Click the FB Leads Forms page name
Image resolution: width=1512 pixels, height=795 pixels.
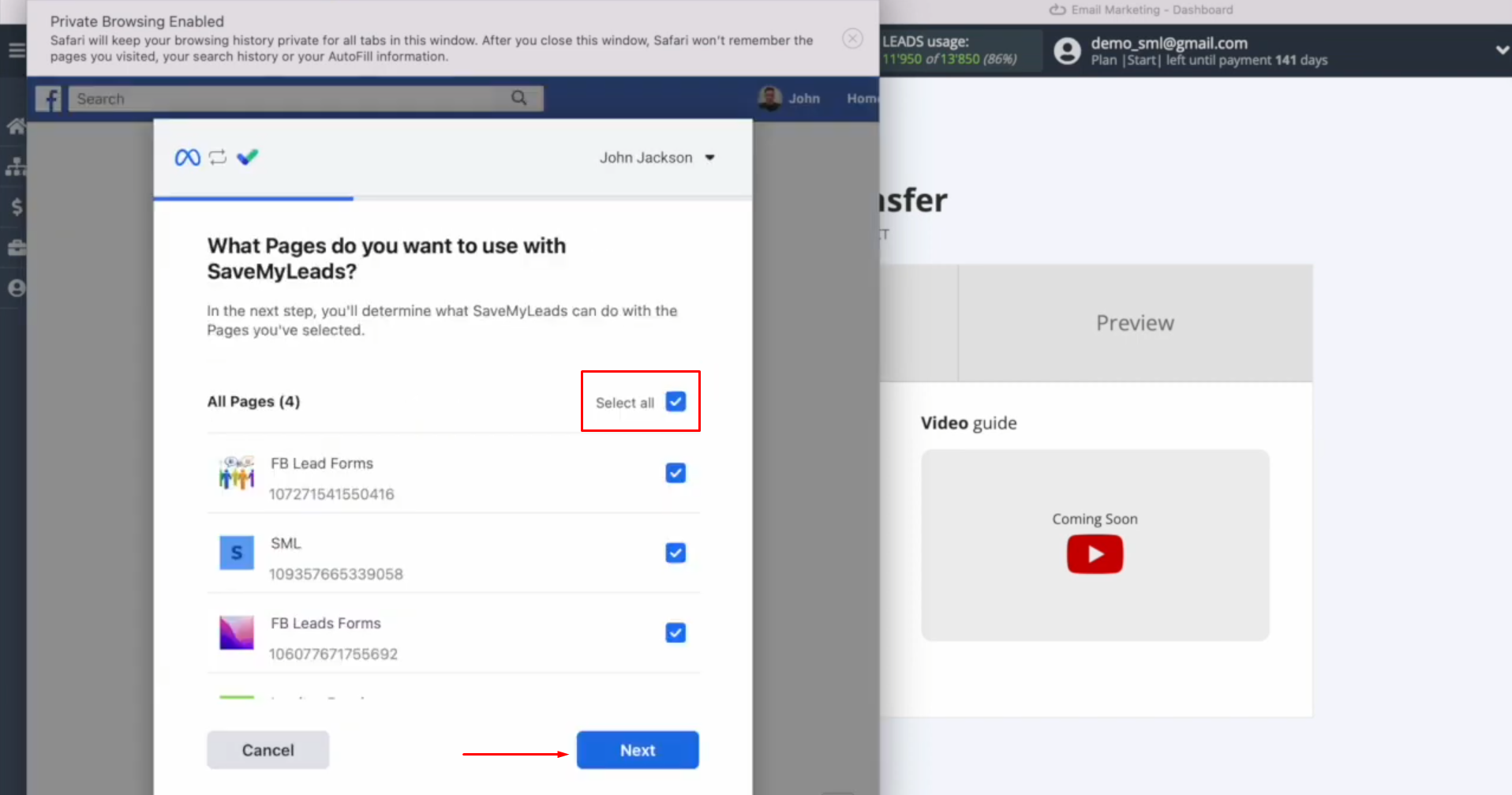tap(326, 624)
